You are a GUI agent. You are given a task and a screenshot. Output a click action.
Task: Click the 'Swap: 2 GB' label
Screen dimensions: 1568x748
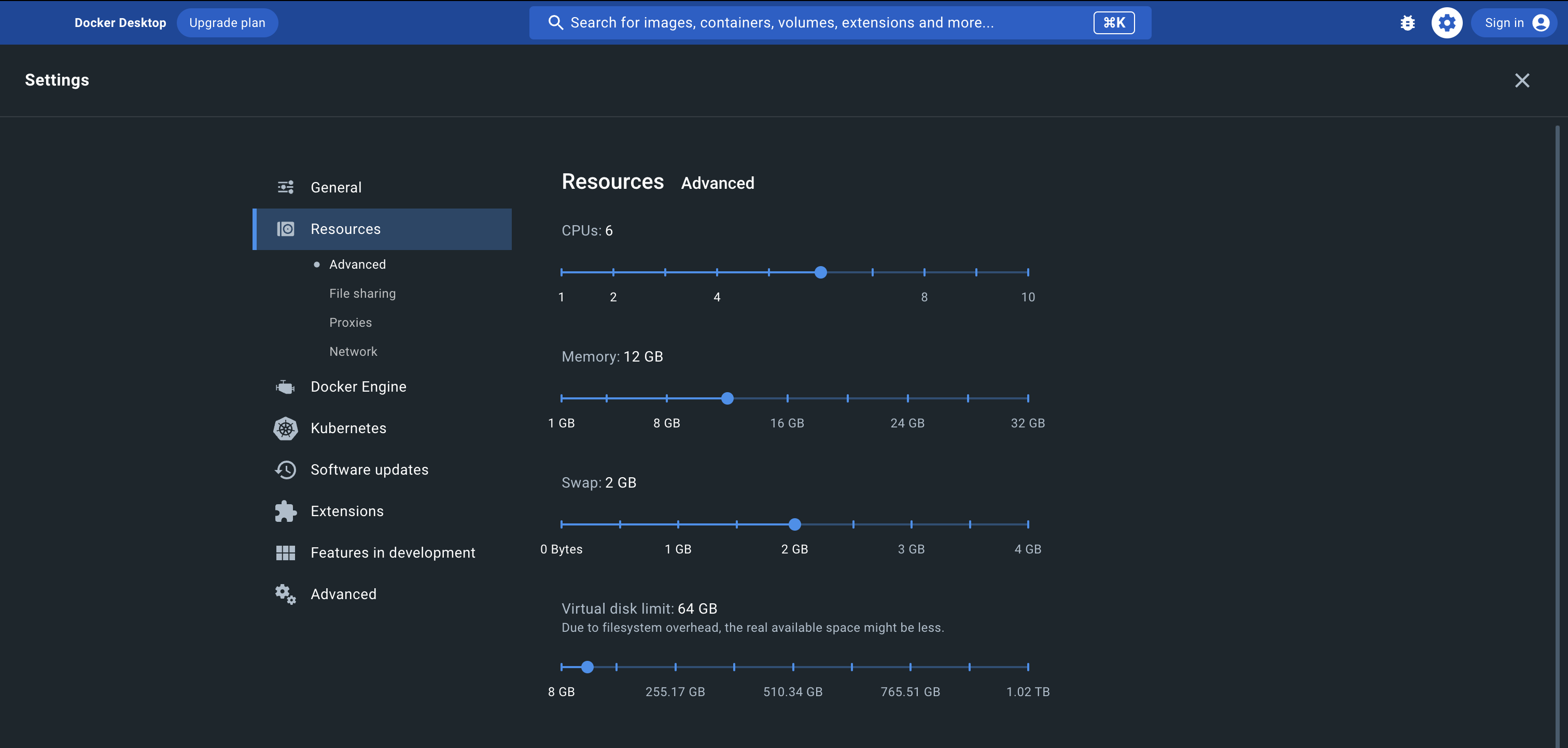pos(599,483)
